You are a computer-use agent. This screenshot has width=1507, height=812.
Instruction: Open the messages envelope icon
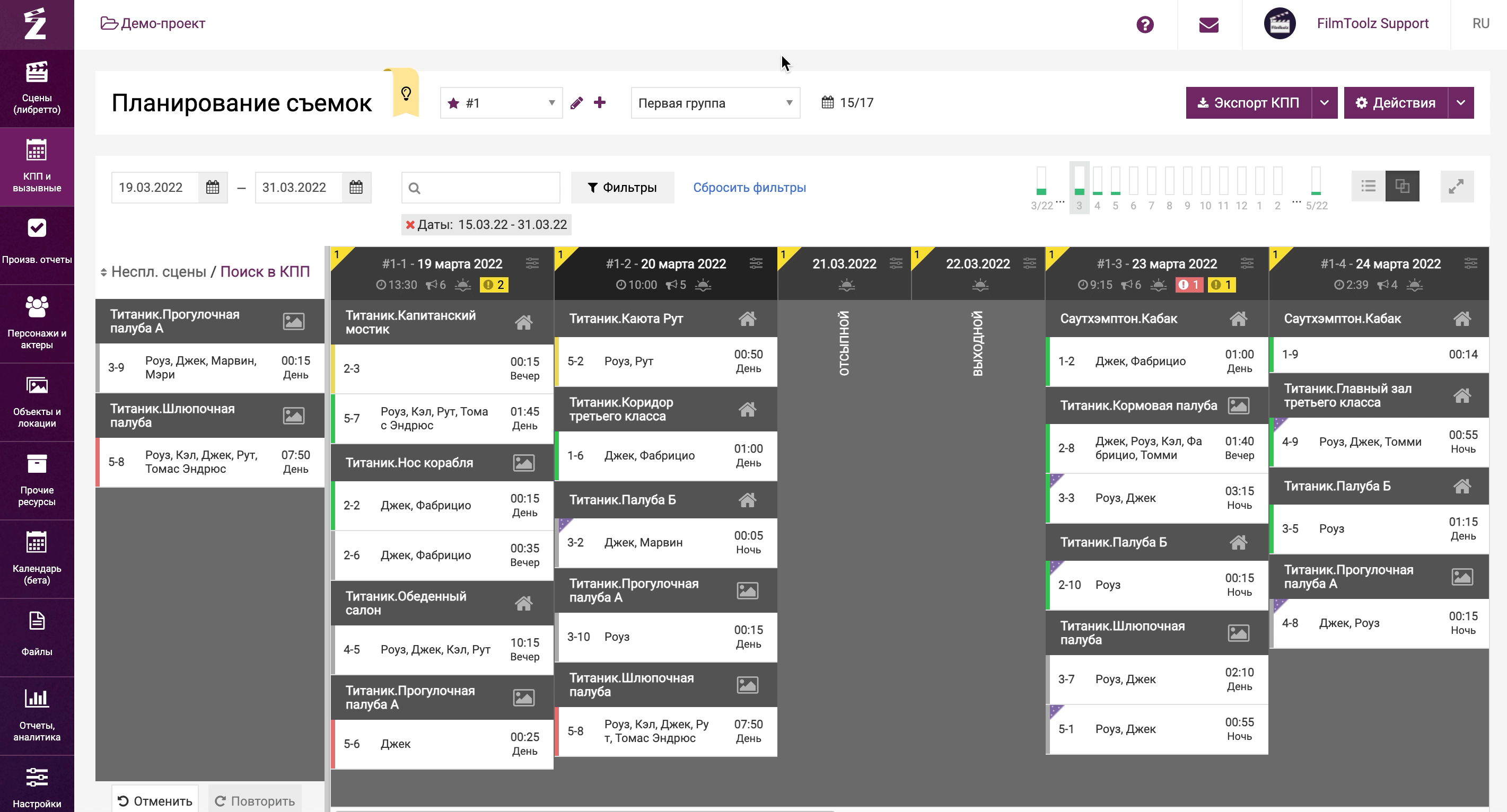[1208, 24]
